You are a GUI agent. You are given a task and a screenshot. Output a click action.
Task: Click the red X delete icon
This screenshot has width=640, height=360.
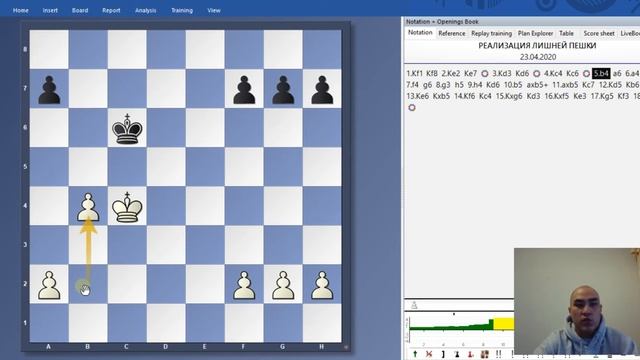[429, 354]
